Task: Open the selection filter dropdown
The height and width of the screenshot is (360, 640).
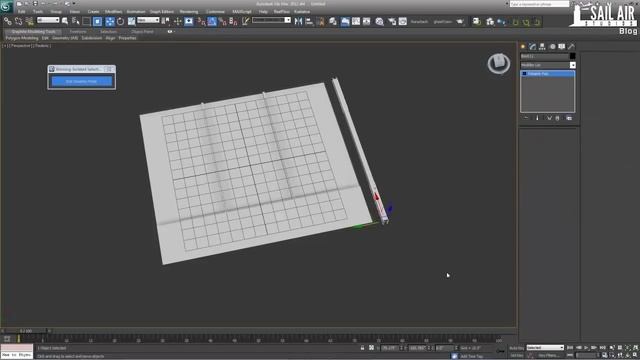Action: point(48,20)
